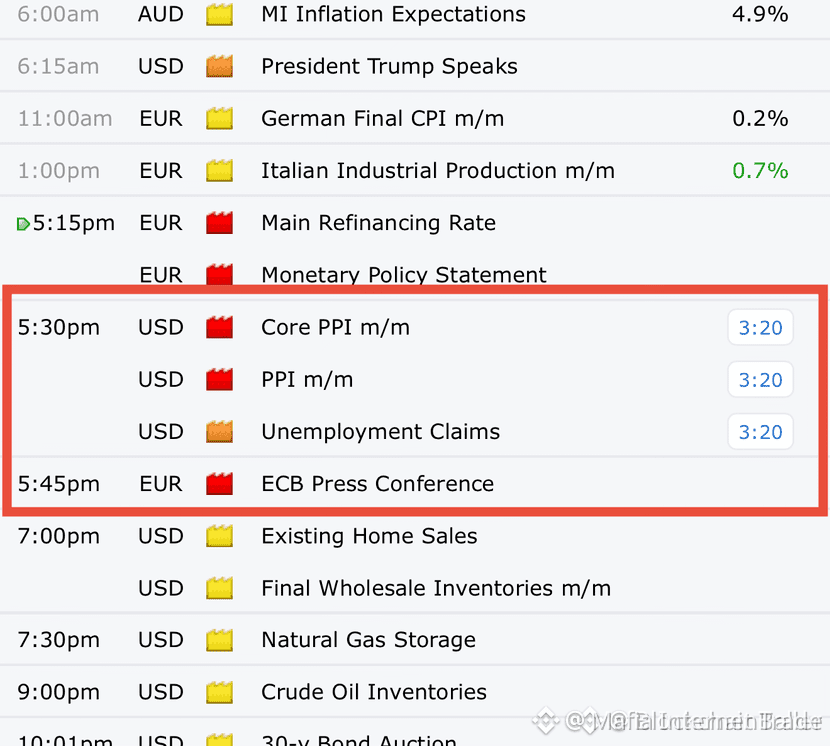Click the 4.9% value for MI Inflation Expectations
The image size is (830, 746).
(760, 14)
